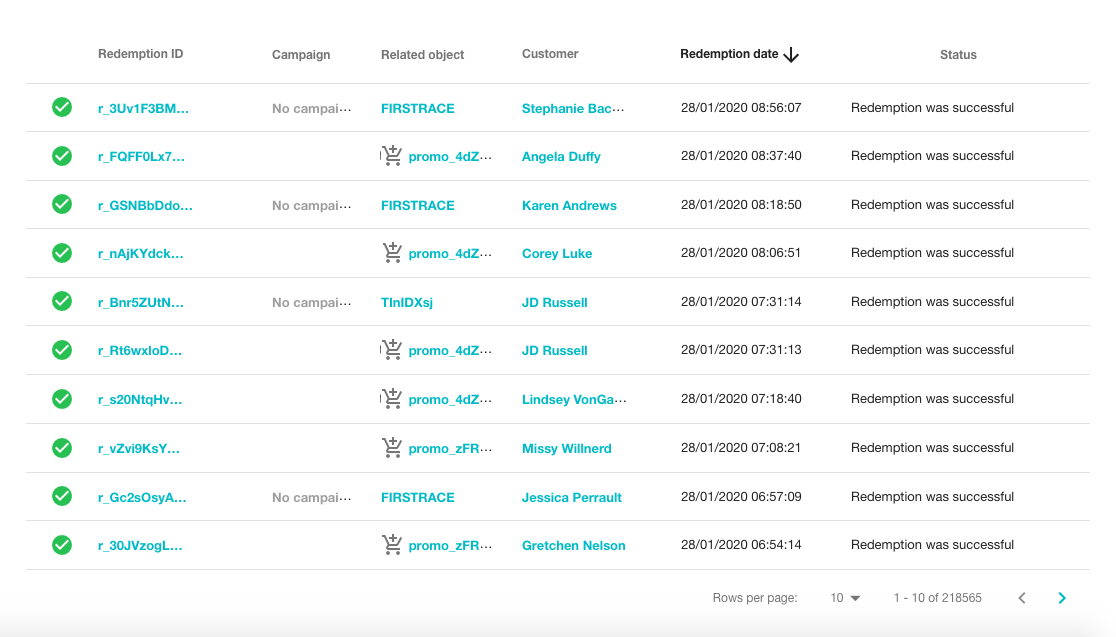
Task: Open redemption r_nAjKYdck... link
Action: coord(140,254)
